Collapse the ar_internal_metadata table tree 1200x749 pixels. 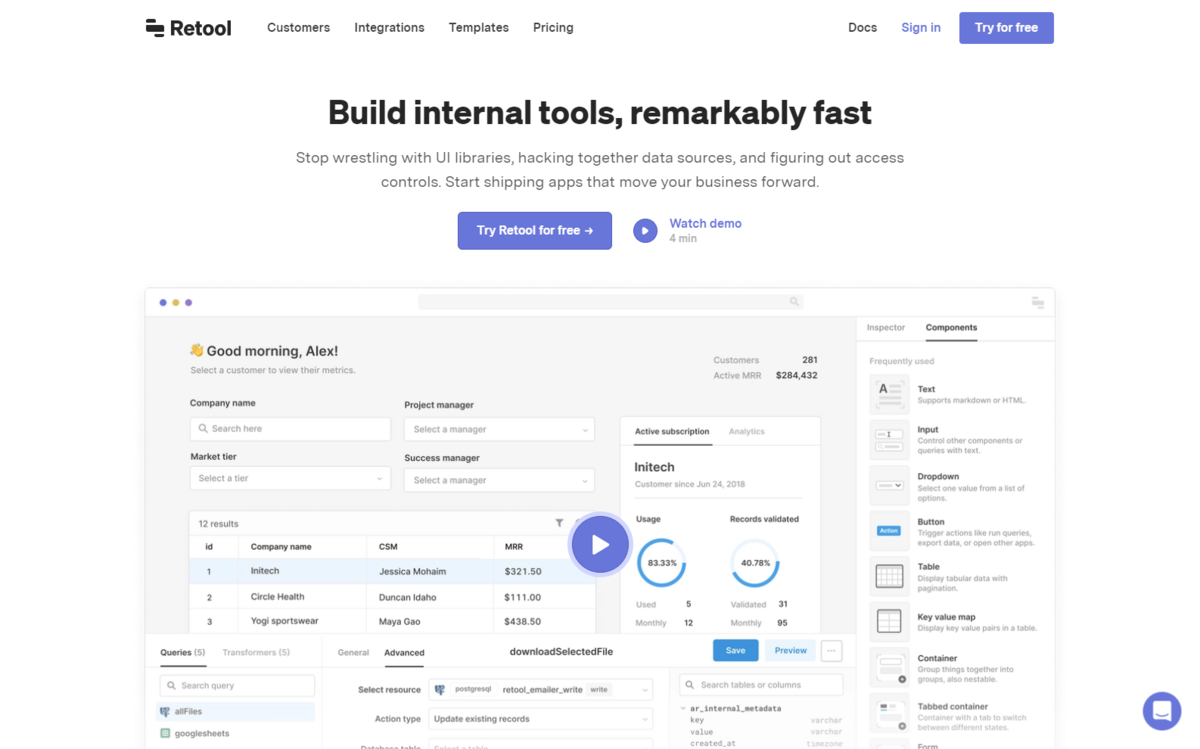[683, 708]
